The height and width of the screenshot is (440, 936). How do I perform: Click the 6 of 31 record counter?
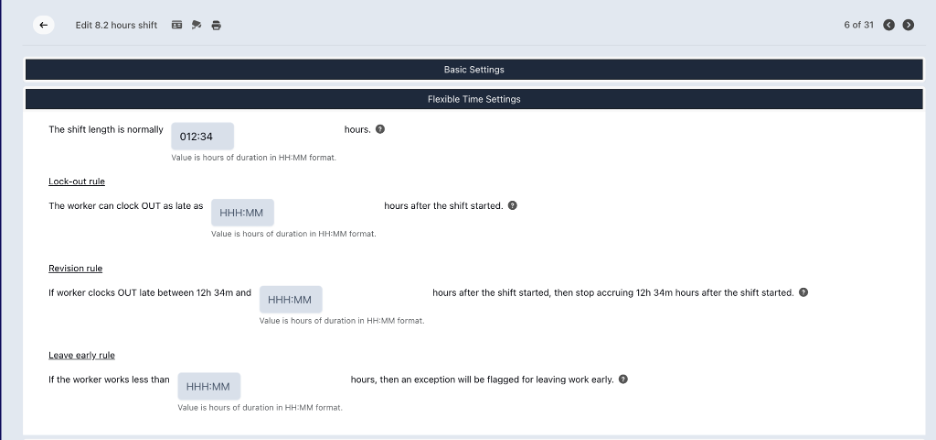point(858,25)
